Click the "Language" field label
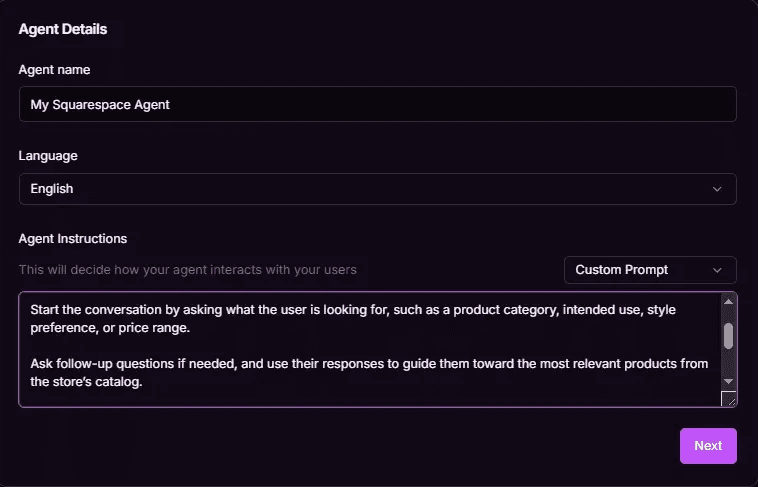Screen dimensions: 758x487 [x=48, y=156]
